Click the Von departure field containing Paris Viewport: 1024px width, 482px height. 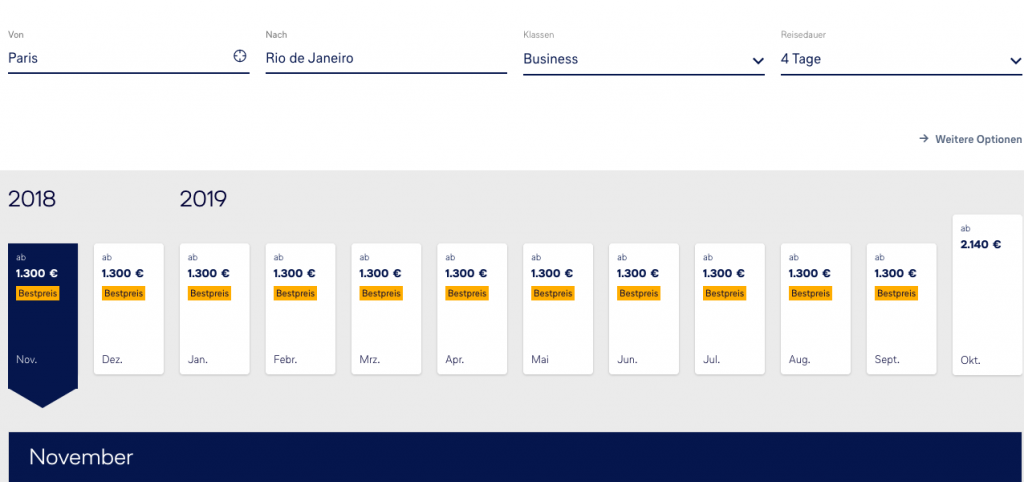pyautogui.click(x=115, y=58)
